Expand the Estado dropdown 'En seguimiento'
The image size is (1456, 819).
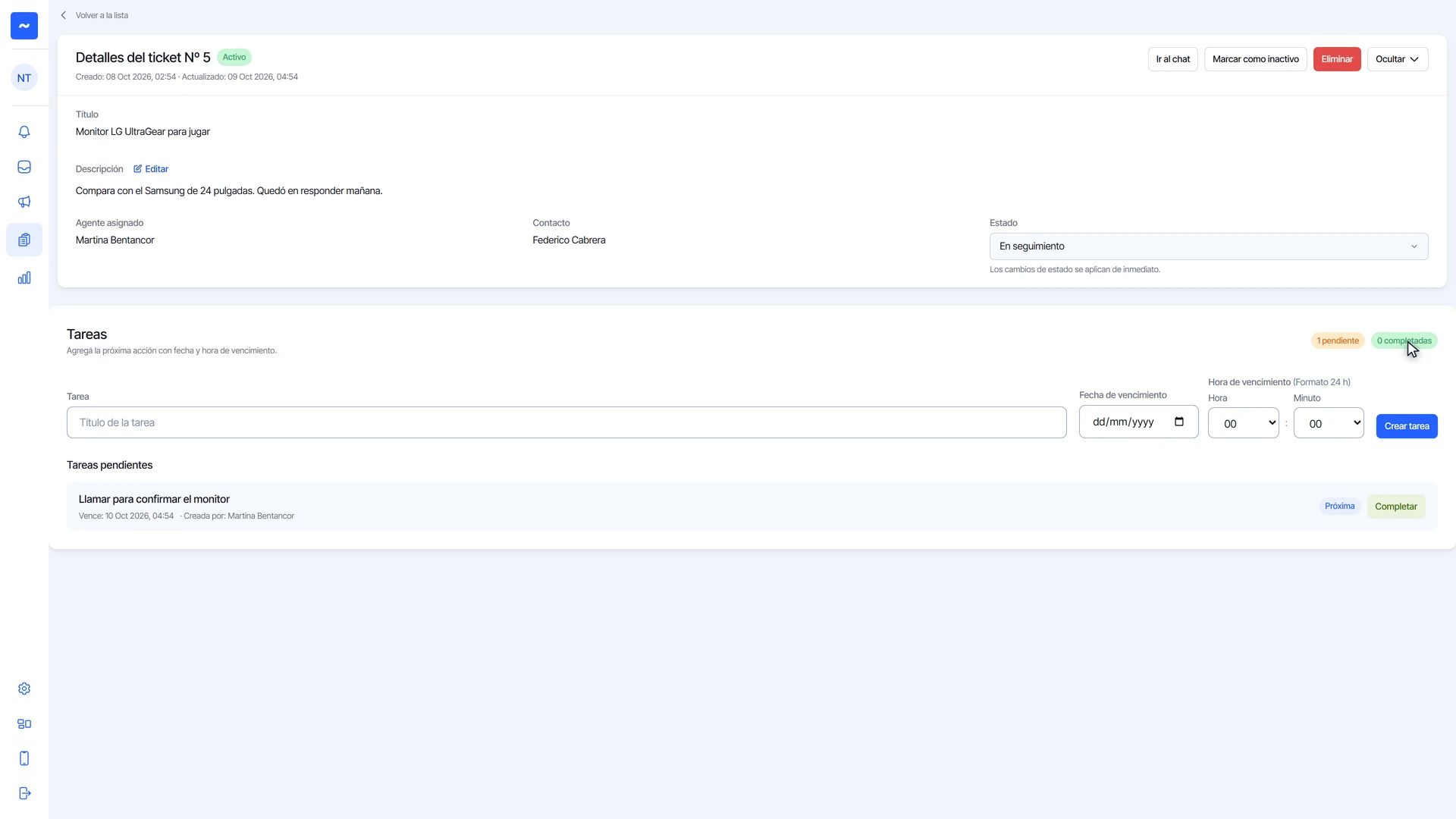(x=1209, y=246)
